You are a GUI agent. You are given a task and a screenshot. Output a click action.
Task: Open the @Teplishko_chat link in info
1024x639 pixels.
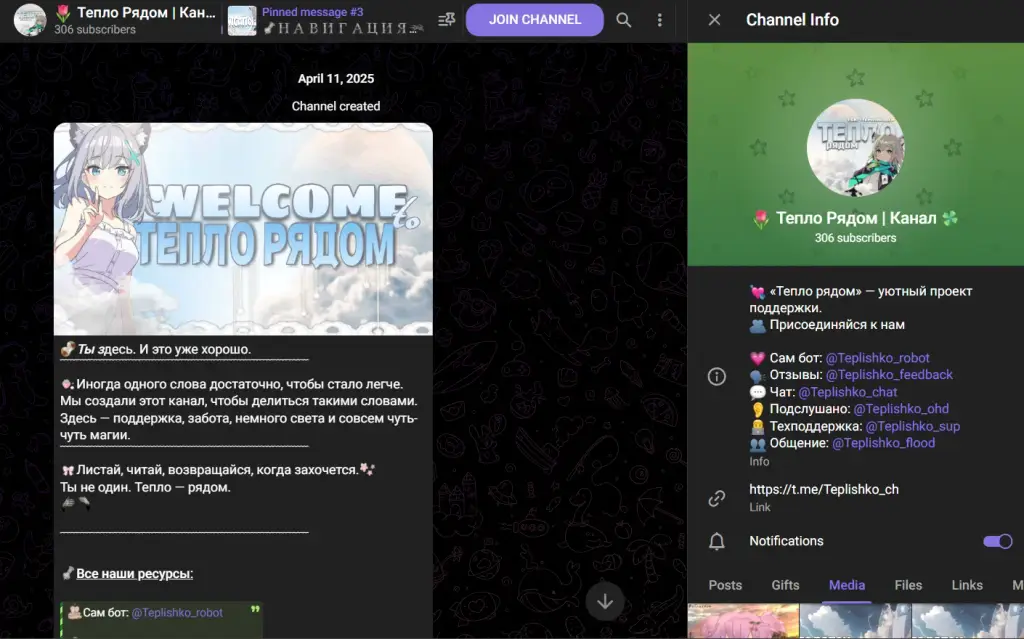click(x=848, y=392)
